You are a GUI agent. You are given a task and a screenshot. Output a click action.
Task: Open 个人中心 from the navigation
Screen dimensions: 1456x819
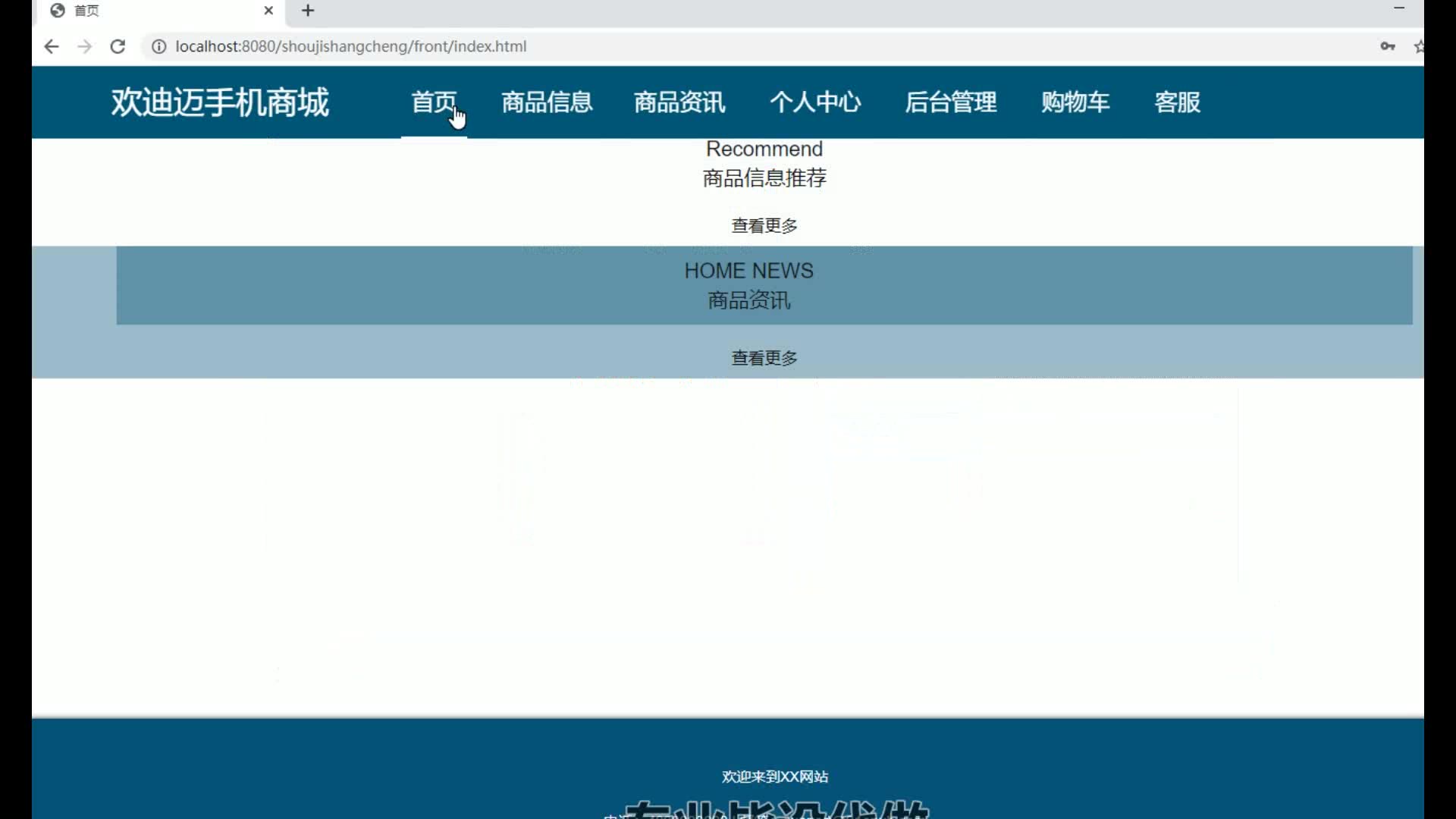point(815,102)
